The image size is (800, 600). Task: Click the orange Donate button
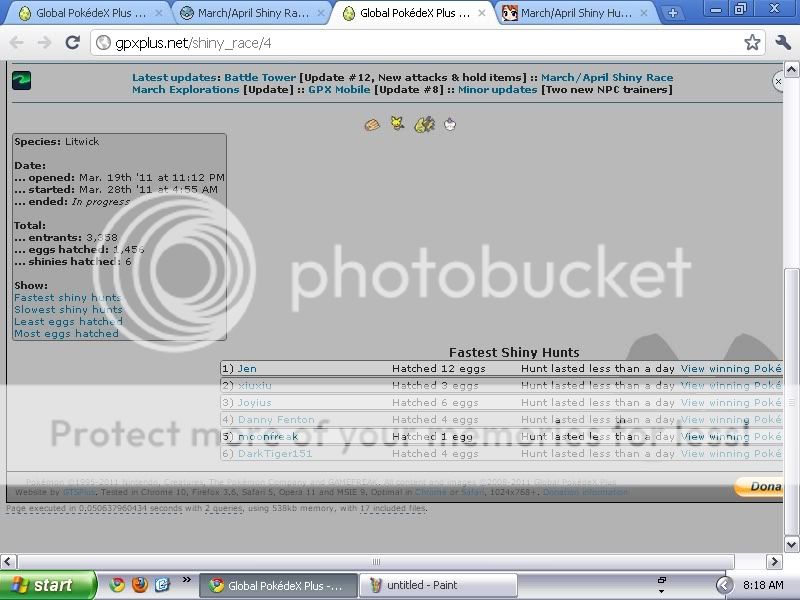[761, 487]
